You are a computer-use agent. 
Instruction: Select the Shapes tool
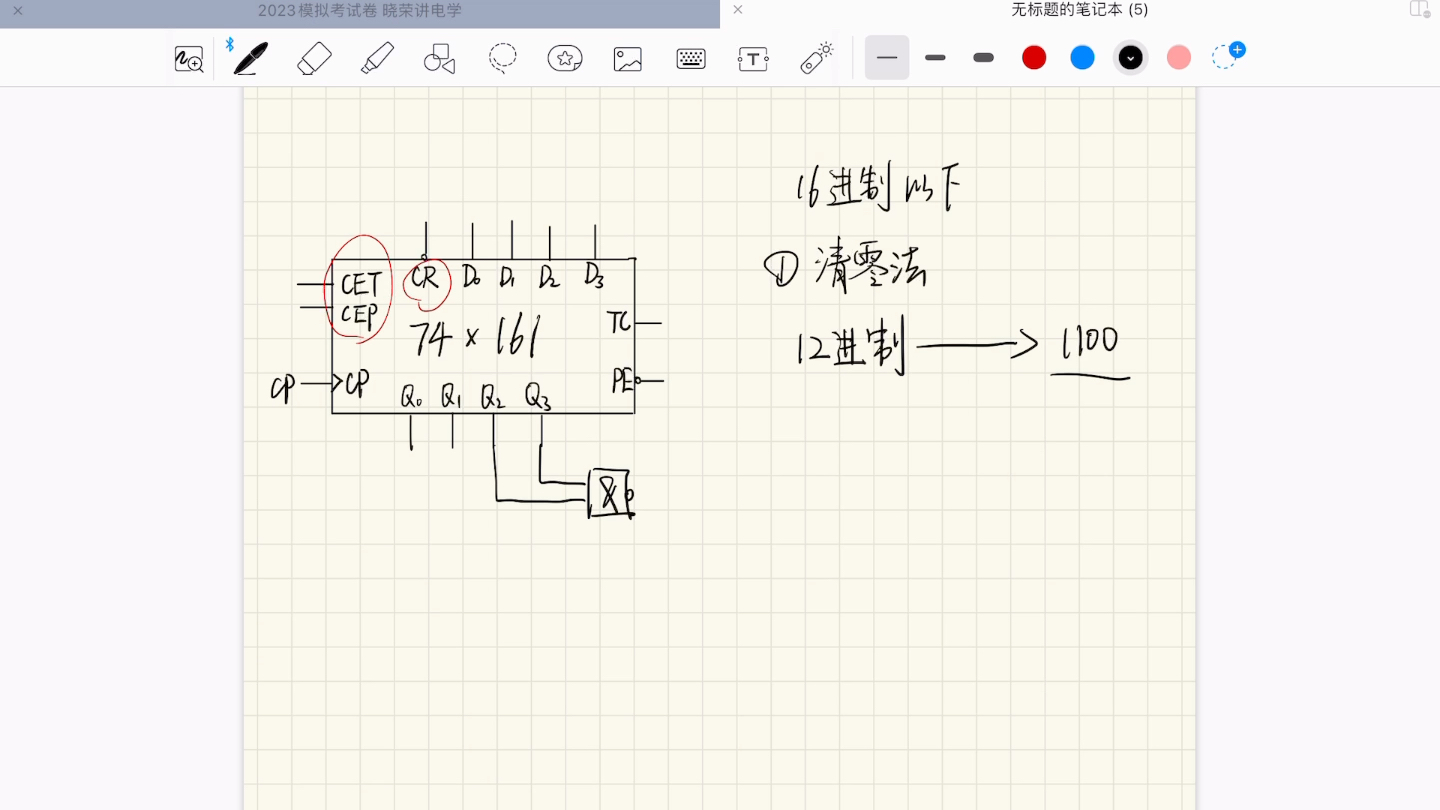click(440, 58)
